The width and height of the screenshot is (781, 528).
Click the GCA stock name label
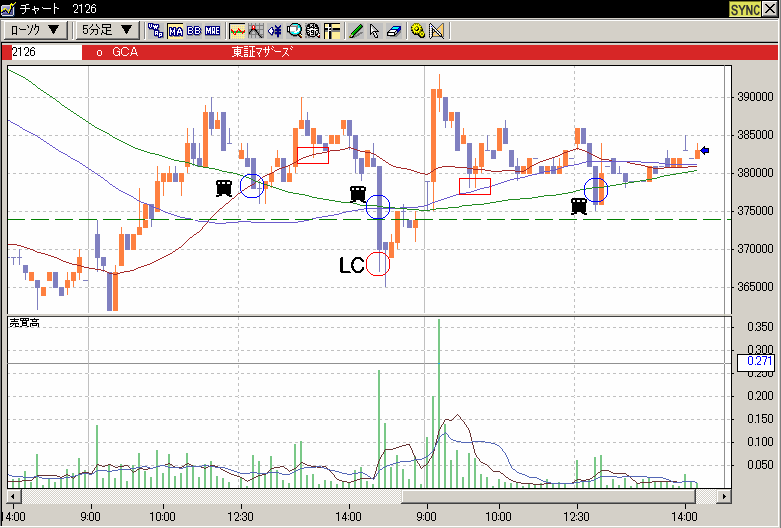[x=125, y=52]
